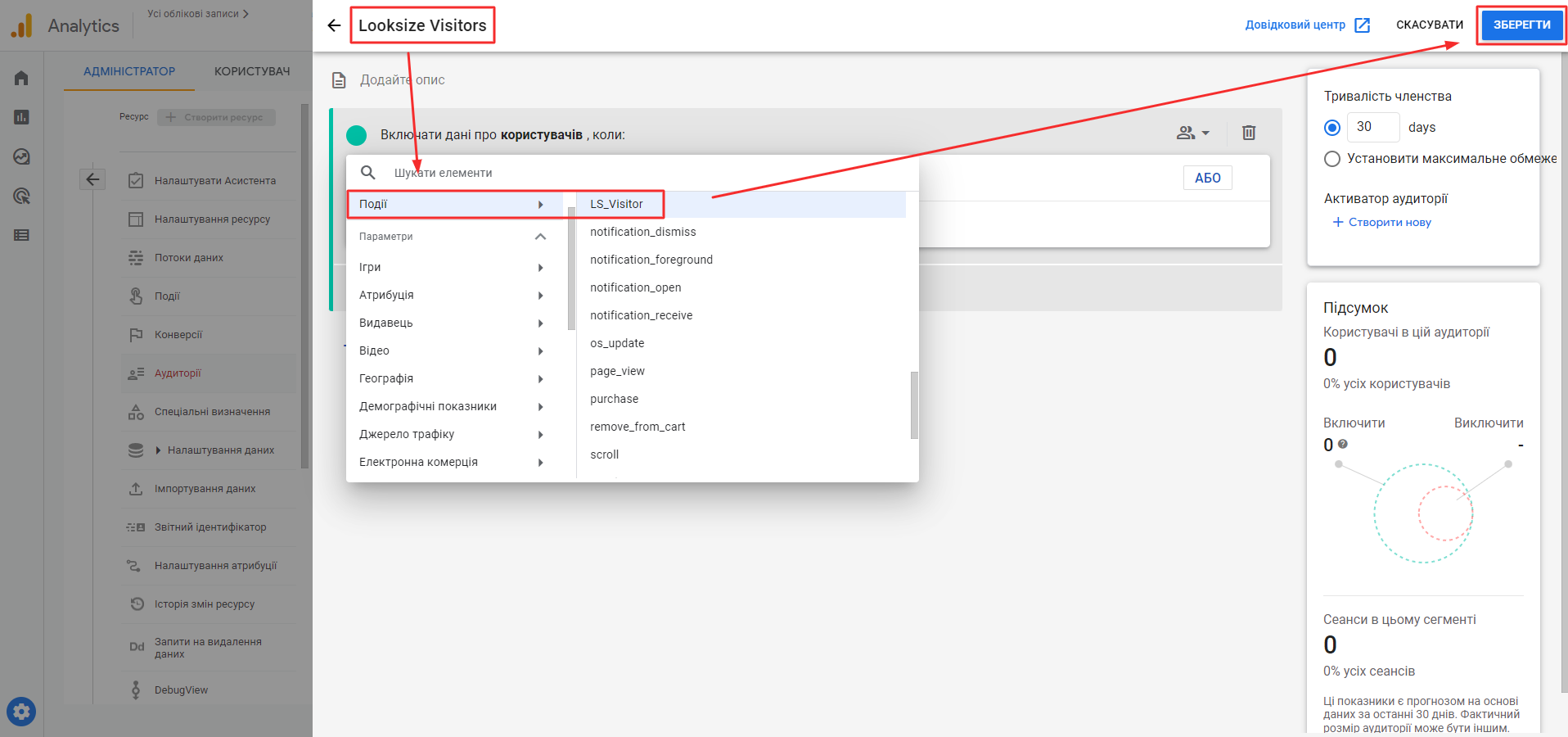Open the Home icon in left rail
Screen dimensions: 1568x737
click(21, 78)
